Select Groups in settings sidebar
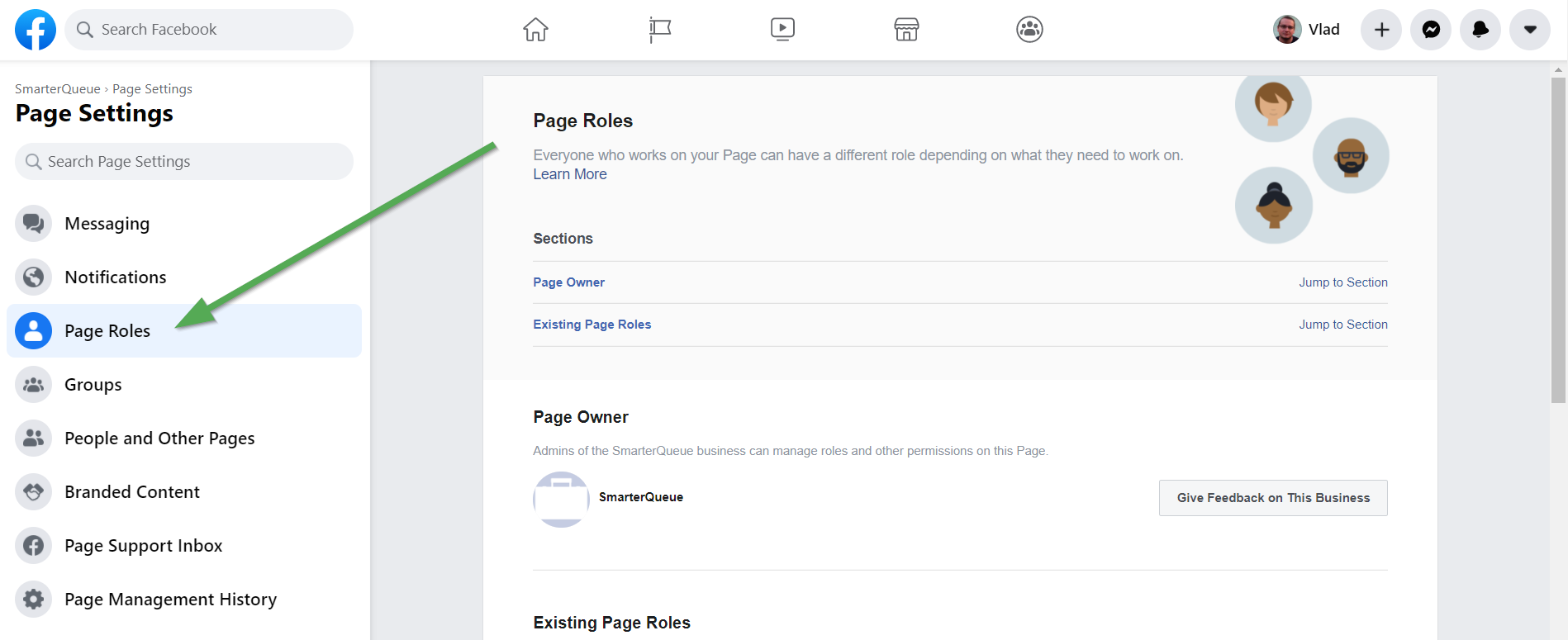 click(x=184, y=385)
